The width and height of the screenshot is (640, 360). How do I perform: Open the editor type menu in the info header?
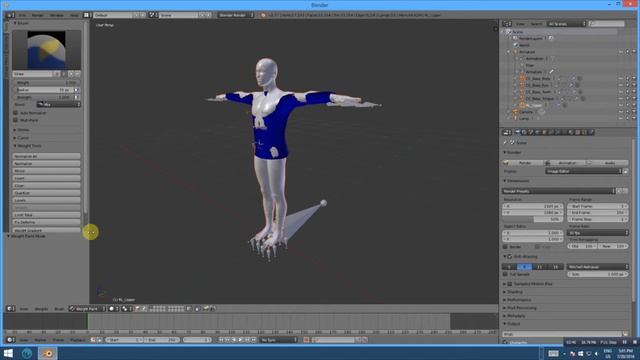pyautogui.click(x=10, y=15)
